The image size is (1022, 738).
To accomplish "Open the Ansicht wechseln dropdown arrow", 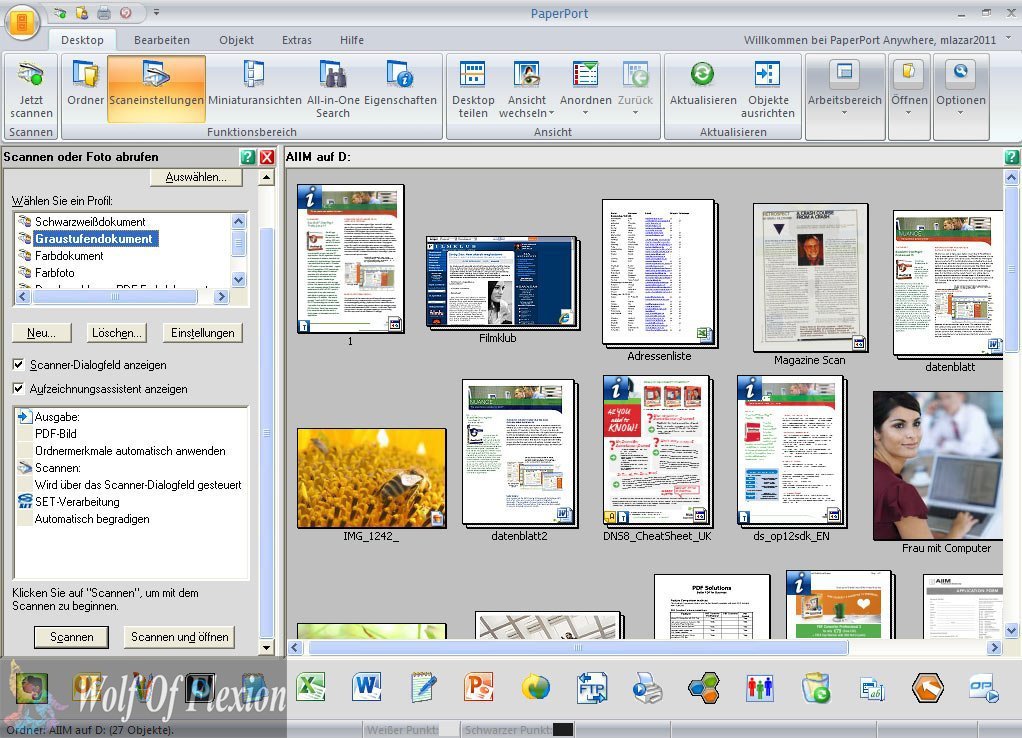I will coord(551,113).
